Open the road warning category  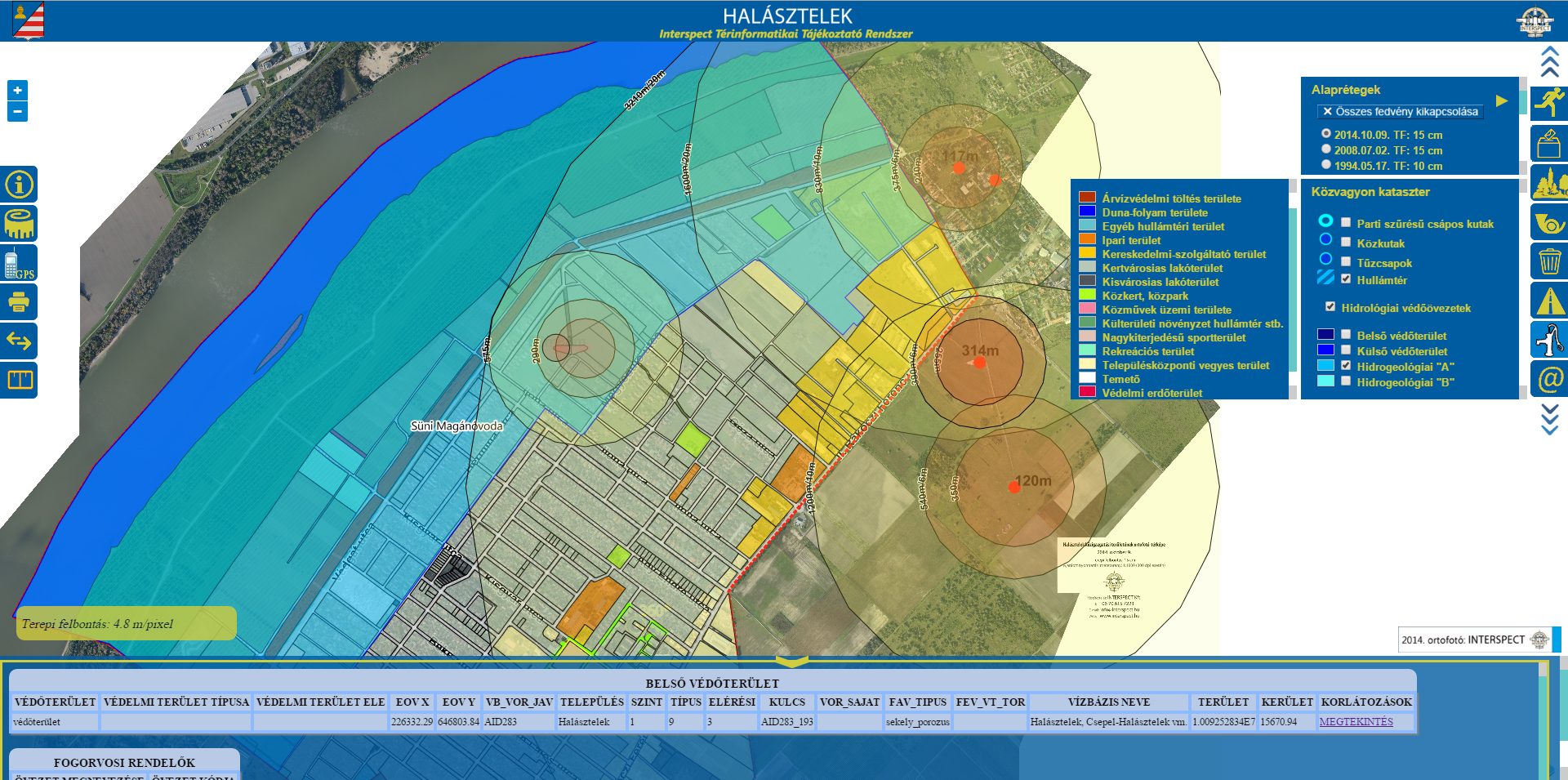click(1549, 301)
